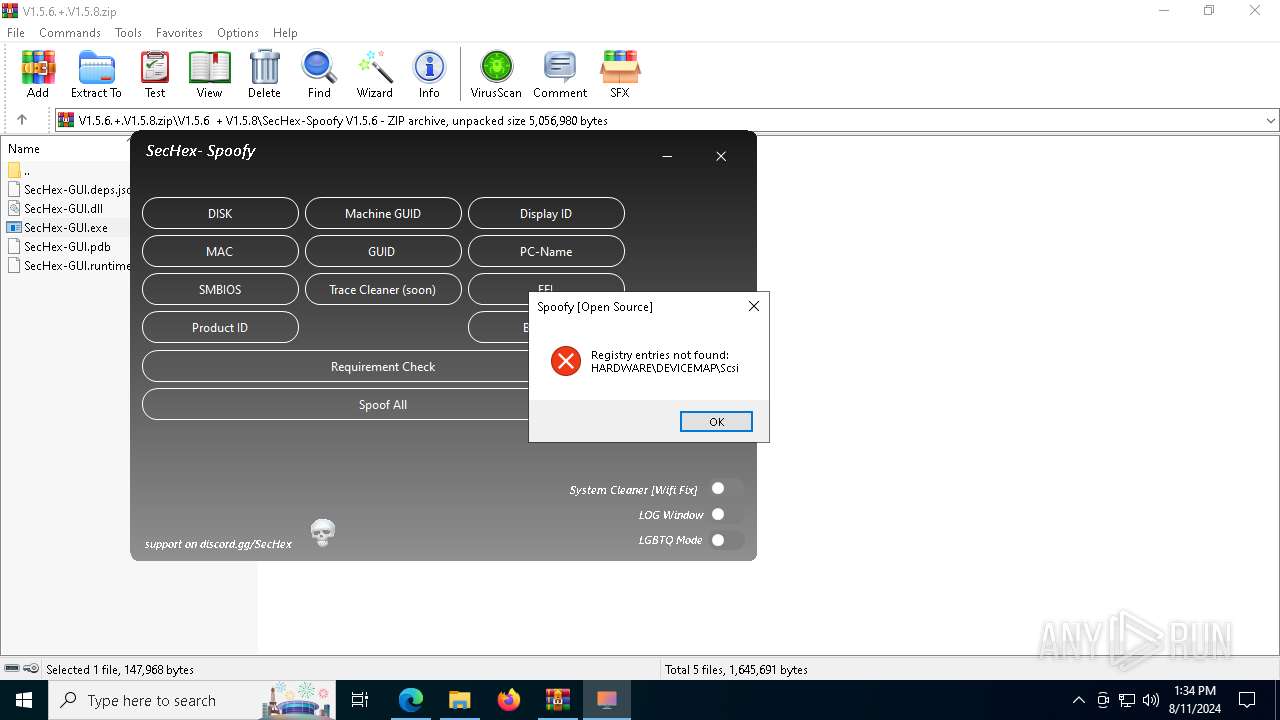Click OK in the Spoofy error dialog
This screenshot has height=720, width=1280.
click(716, 422)
